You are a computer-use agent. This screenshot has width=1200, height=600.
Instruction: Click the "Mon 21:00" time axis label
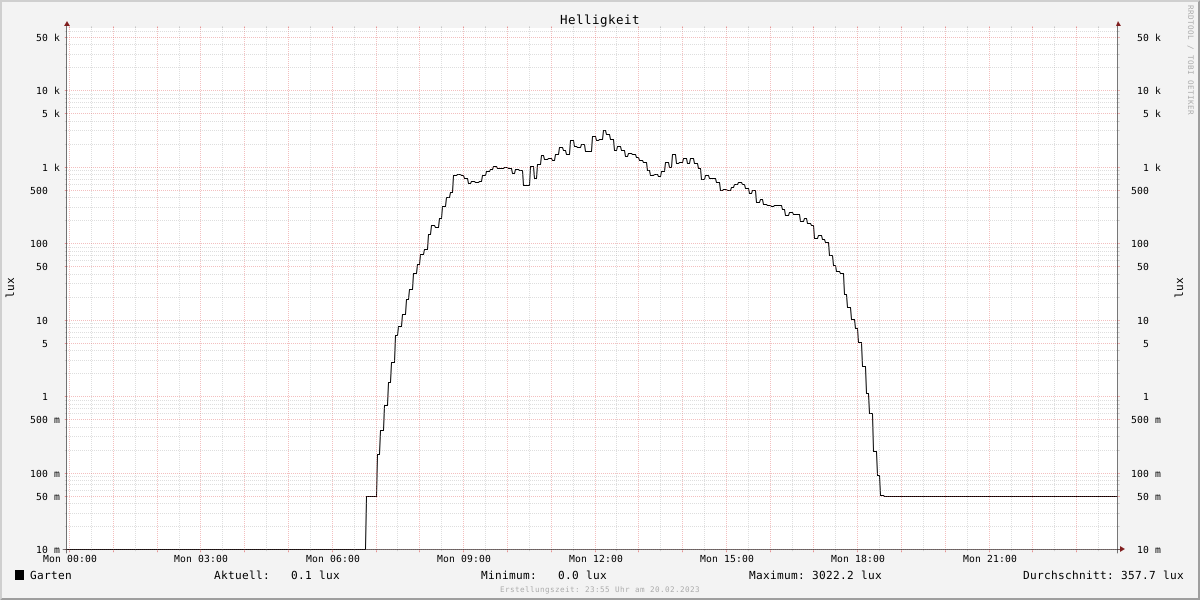tap(990, 559)
